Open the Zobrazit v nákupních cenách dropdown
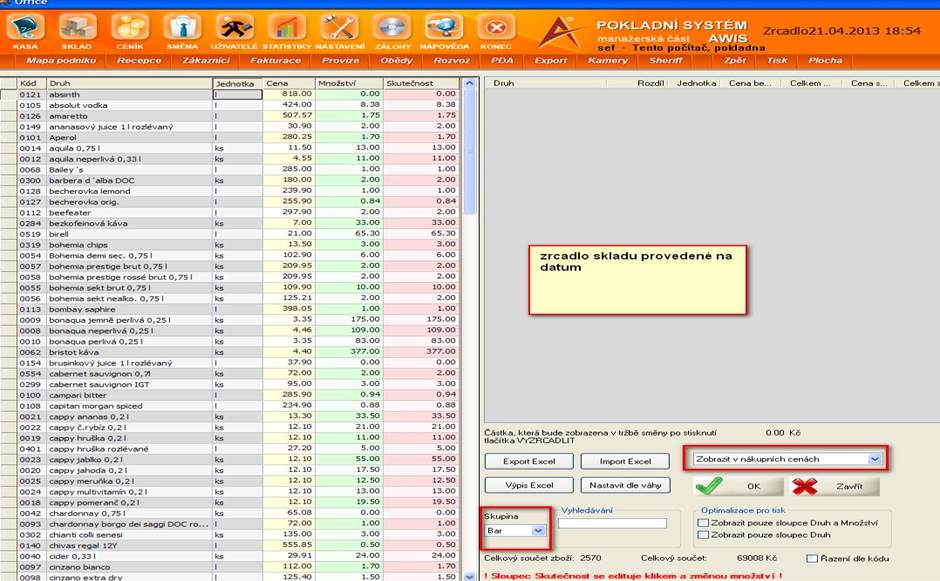Image resolution: width=940 pixels, height=581 pixels. [x=787, y=459]
